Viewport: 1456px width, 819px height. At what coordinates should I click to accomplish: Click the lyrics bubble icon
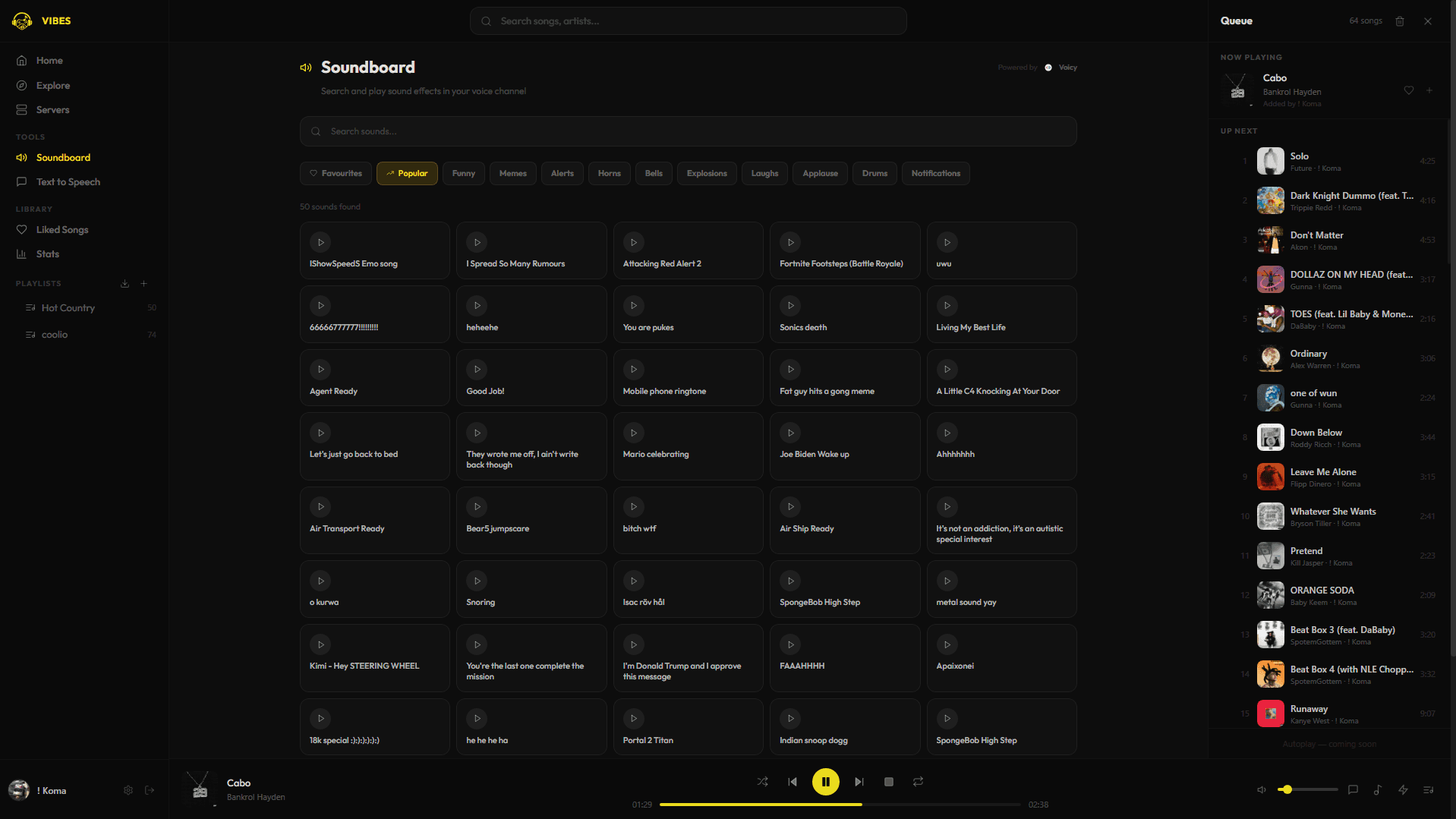[1352, 789]
